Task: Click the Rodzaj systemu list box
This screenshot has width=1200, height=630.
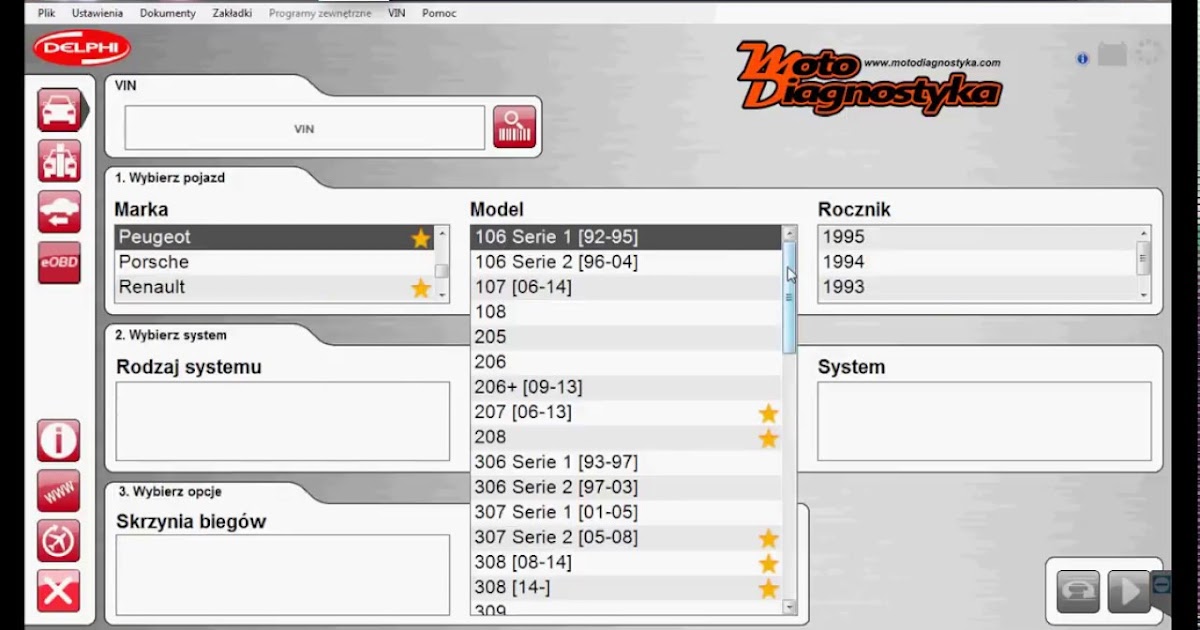Action: [283, 421]
